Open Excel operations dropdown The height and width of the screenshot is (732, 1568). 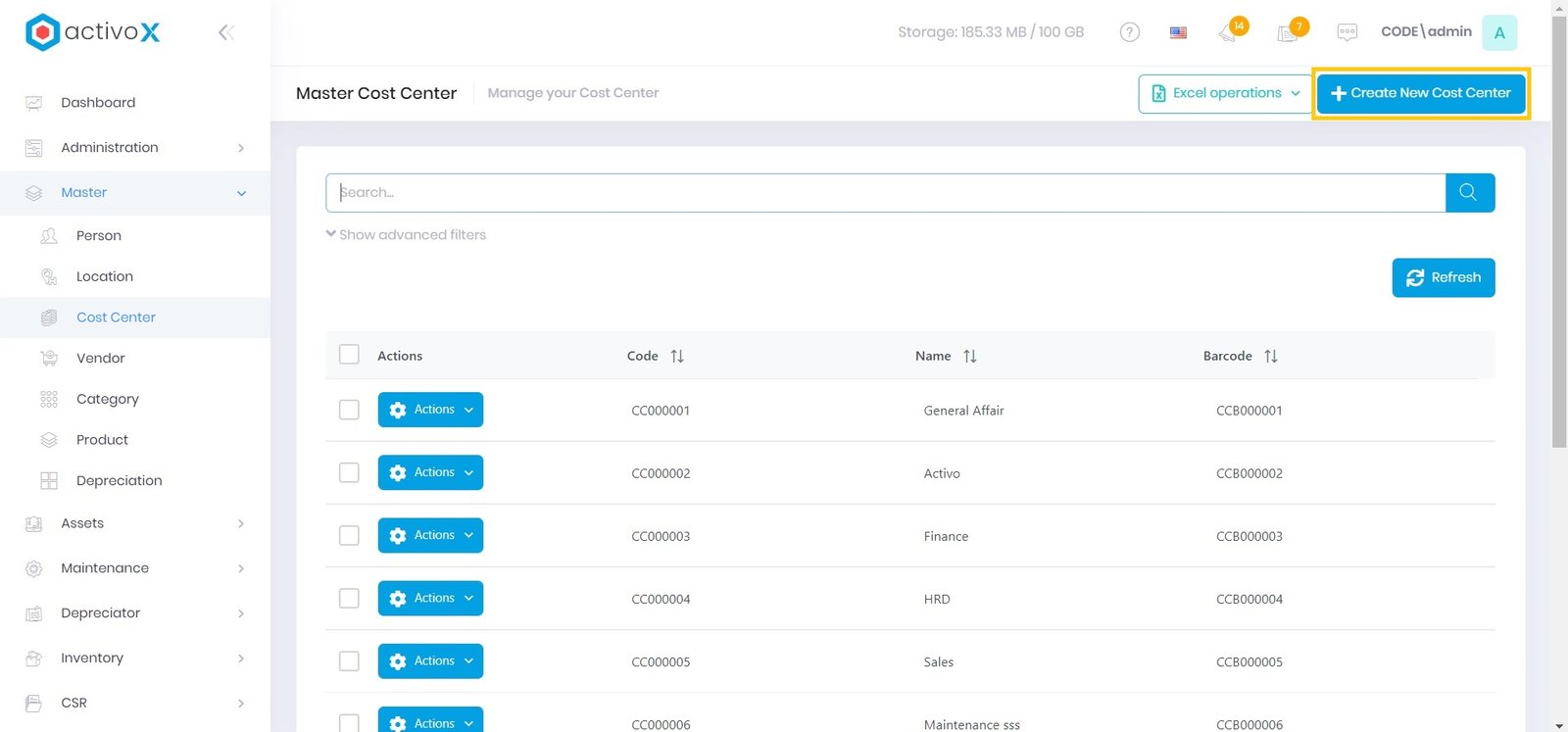(x=1225, y=93)
